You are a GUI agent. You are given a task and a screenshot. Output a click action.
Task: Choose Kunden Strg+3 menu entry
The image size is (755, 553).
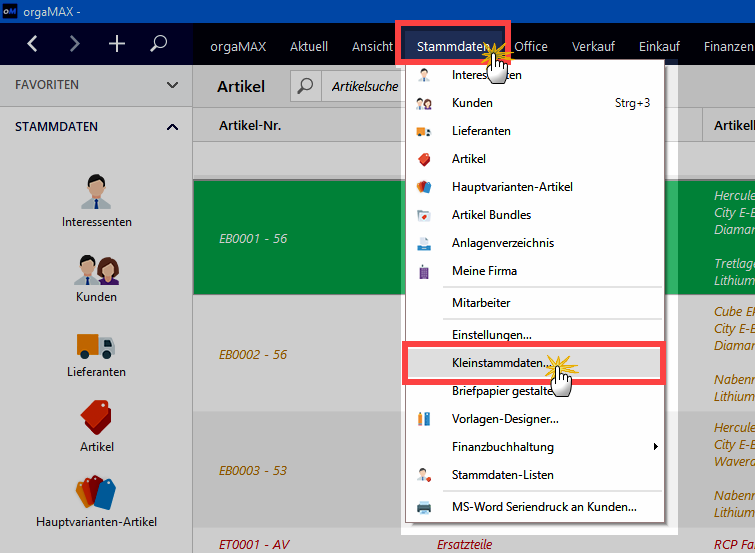pos(534,103)
